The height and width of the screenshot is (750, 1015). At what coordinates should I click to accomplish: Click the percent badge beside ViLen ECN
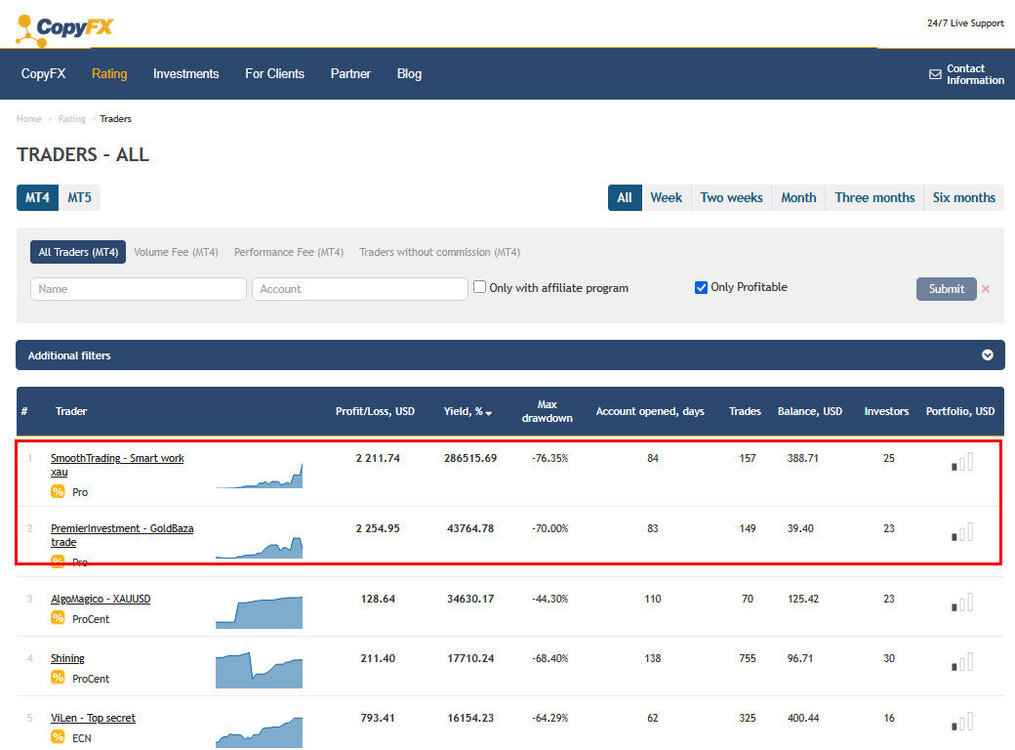58,737
